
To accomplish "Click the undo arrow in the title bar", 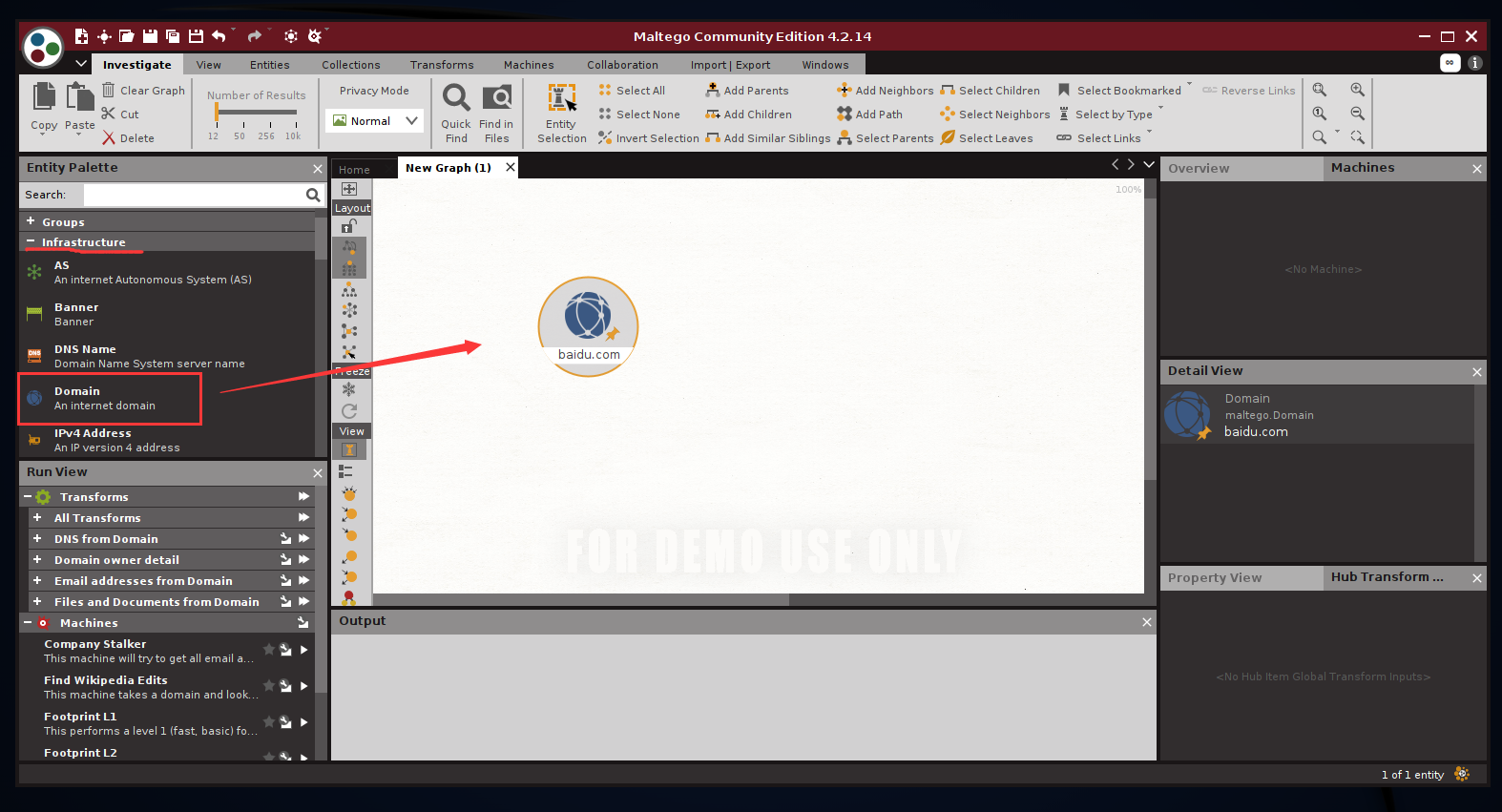I will (219, 36).
